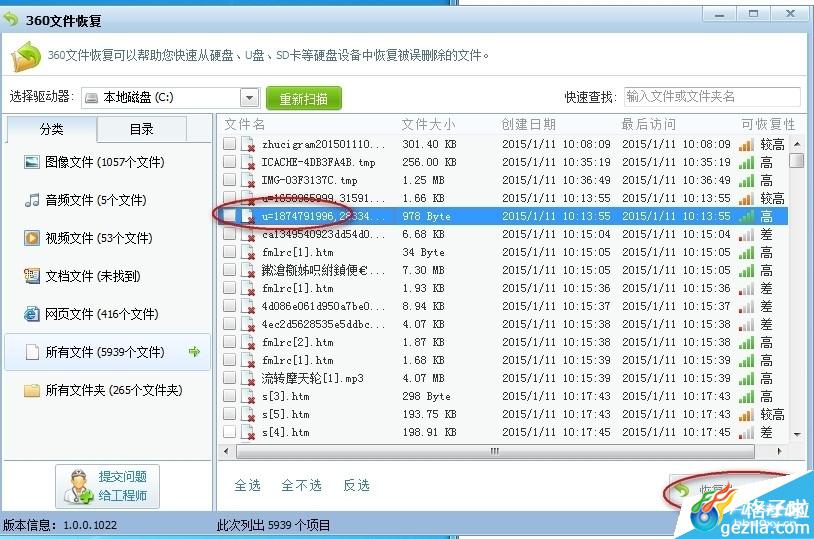Viewport: 814px width, 539px height.
Task: Click recoverability bars icon for zhucigram row
Action: pos(746,144)
